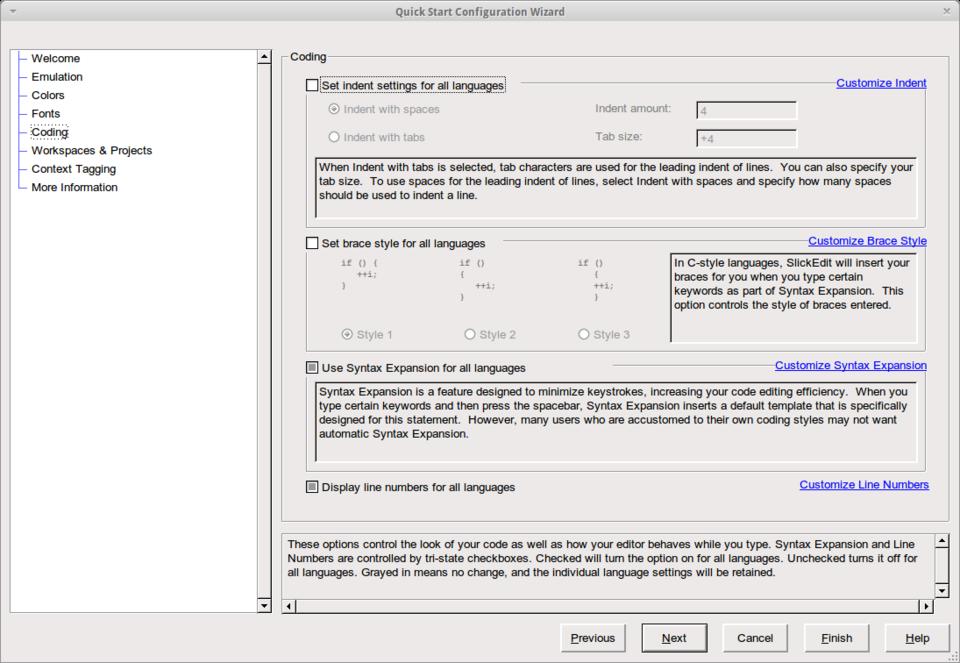Viewport: 960px width, 663px height.
Task: Check Set brace style for all languages
Action: [x=312, y=243]
